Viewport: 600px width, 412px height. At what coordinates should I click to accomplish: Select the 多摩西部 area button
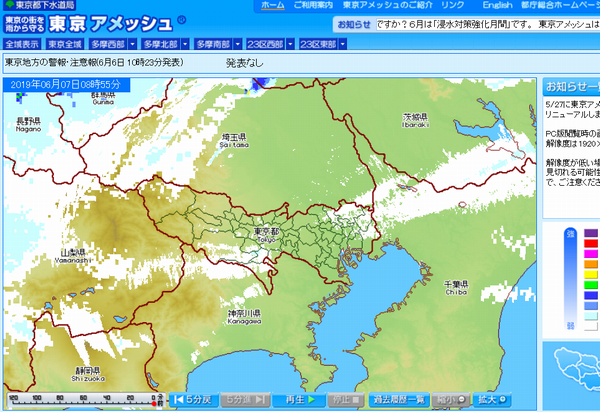click(108, 44)
